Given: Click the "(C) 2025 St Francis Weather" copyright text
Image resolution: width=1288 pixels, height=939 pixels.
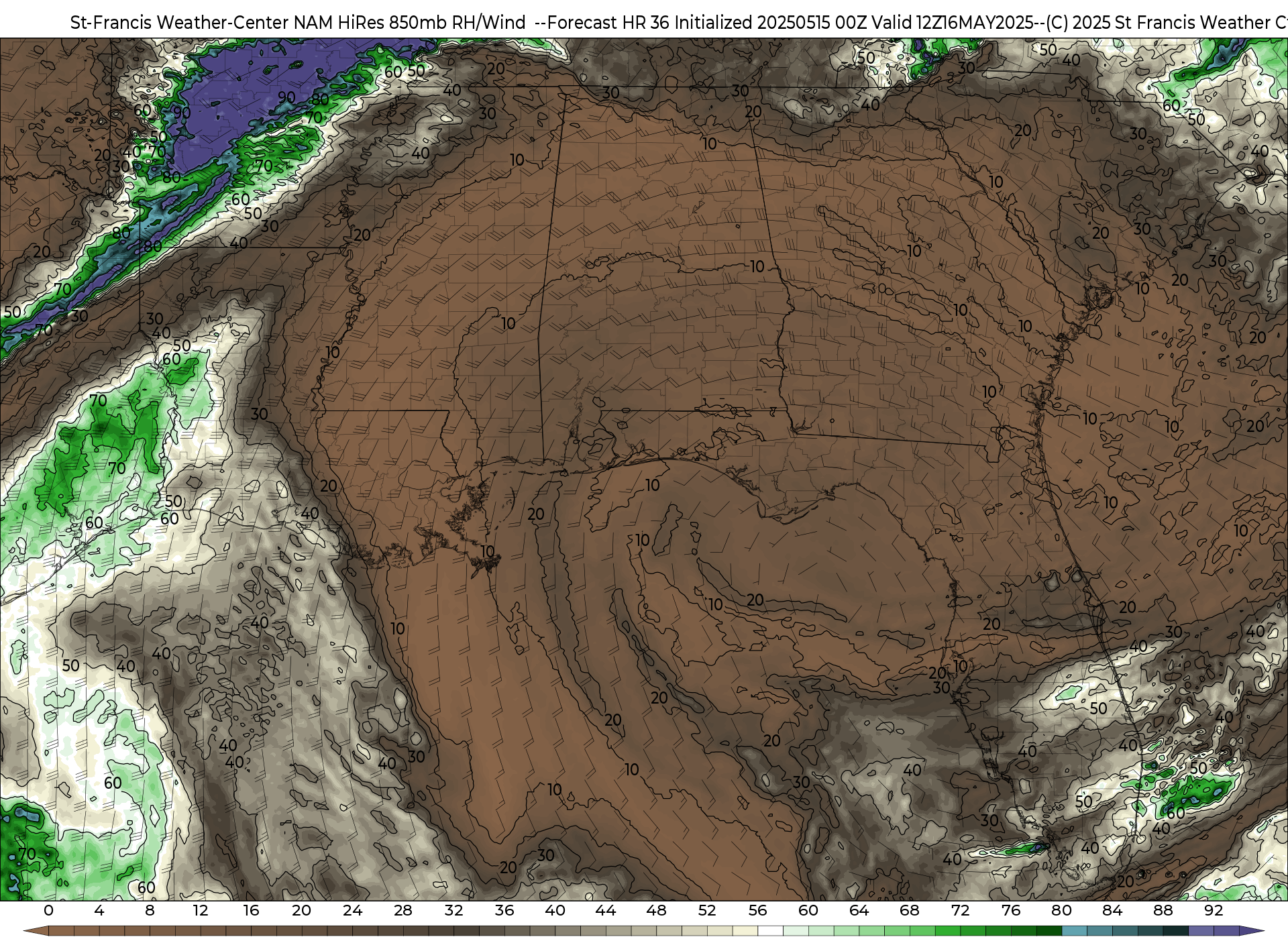Looking at the screenshot, I should 1157,23.
